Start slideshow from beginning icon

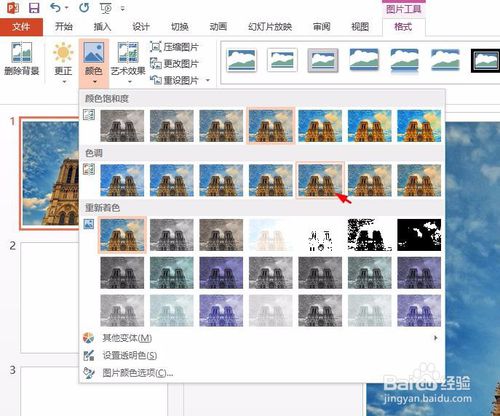[x=106, y=8]
